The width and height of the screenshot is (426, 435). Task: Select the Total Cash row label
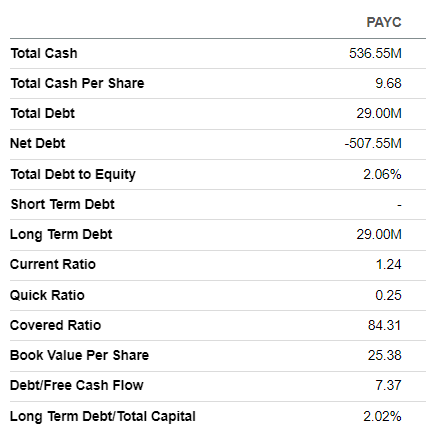point(44,53)
